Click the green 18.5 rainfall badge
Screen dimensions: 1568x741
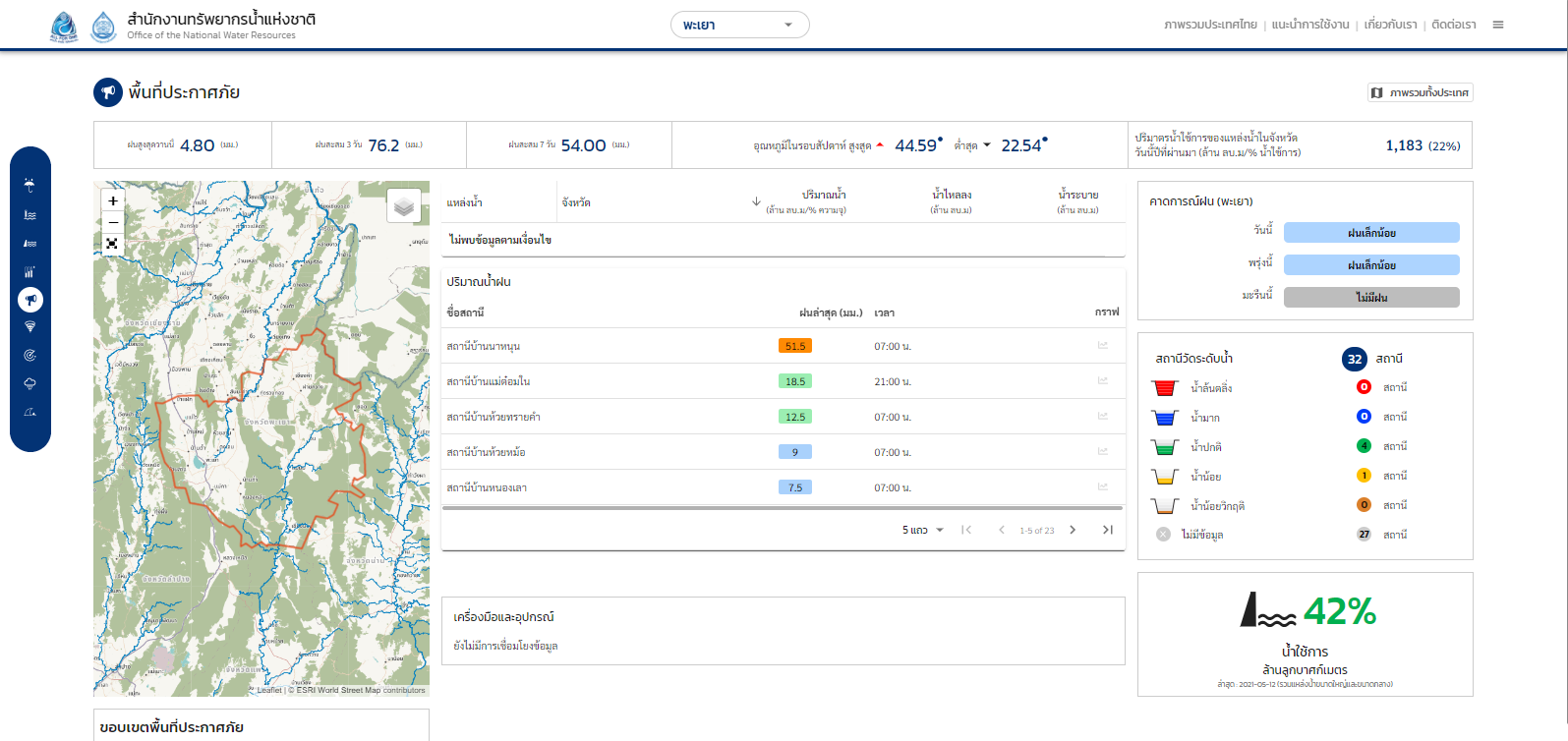click(x=795, y=381)
